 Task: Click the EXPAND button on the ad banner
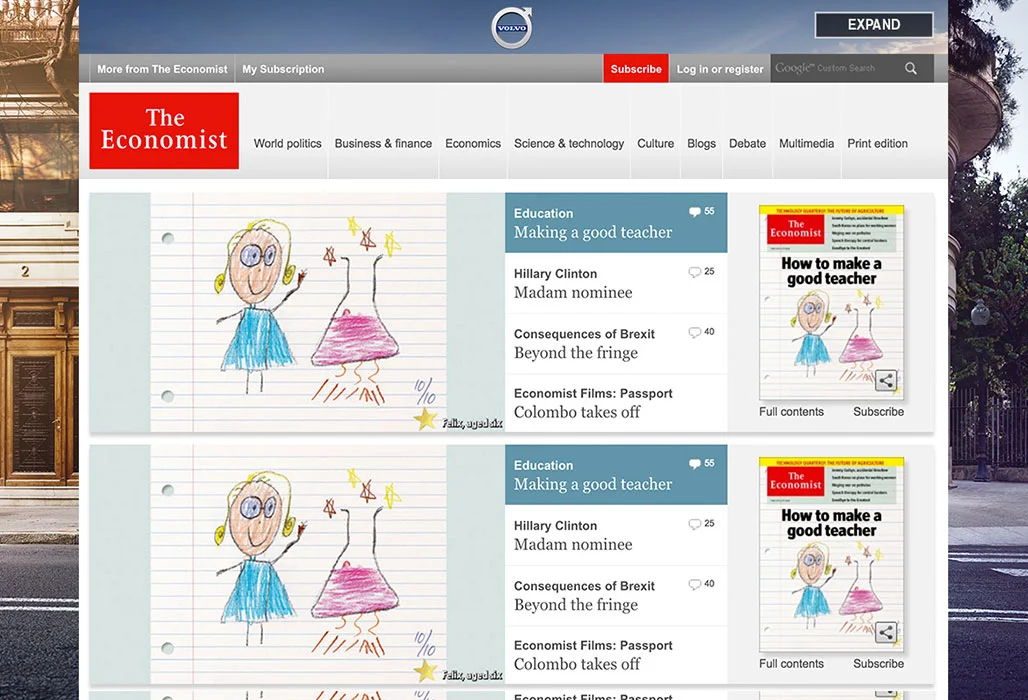(874, 25)
